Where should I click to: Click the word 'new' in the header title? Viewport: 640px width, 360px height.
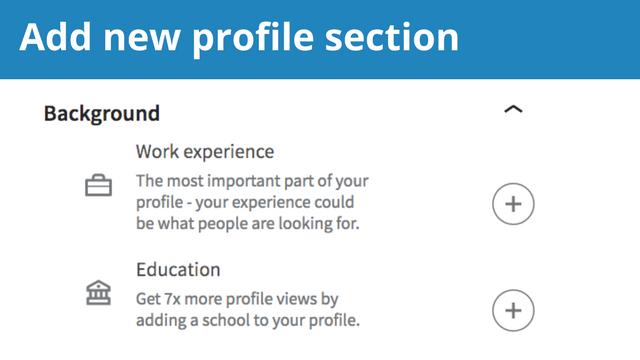coord(142,40)
